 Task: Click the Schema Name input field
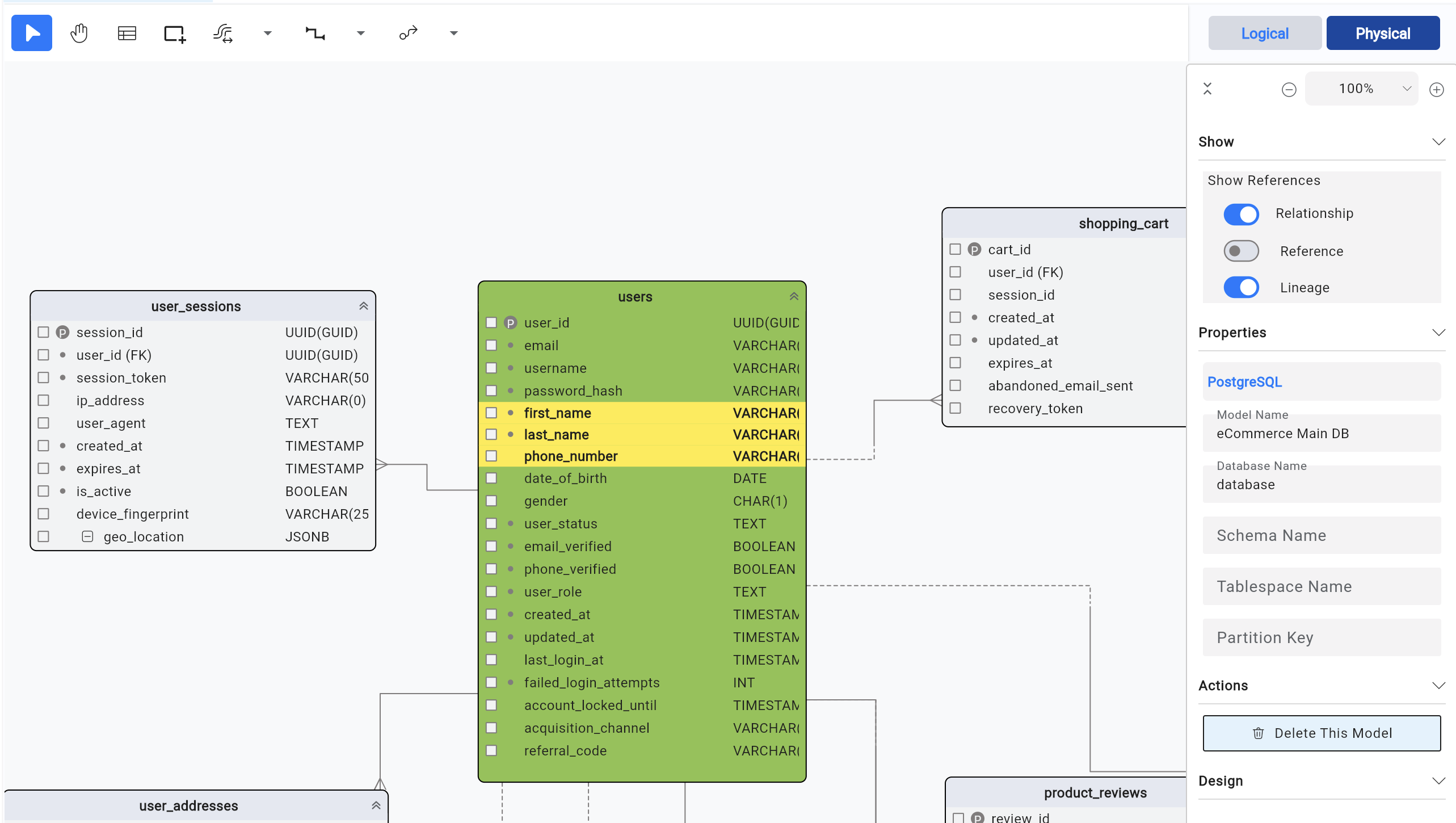[x=1321, y=535]
